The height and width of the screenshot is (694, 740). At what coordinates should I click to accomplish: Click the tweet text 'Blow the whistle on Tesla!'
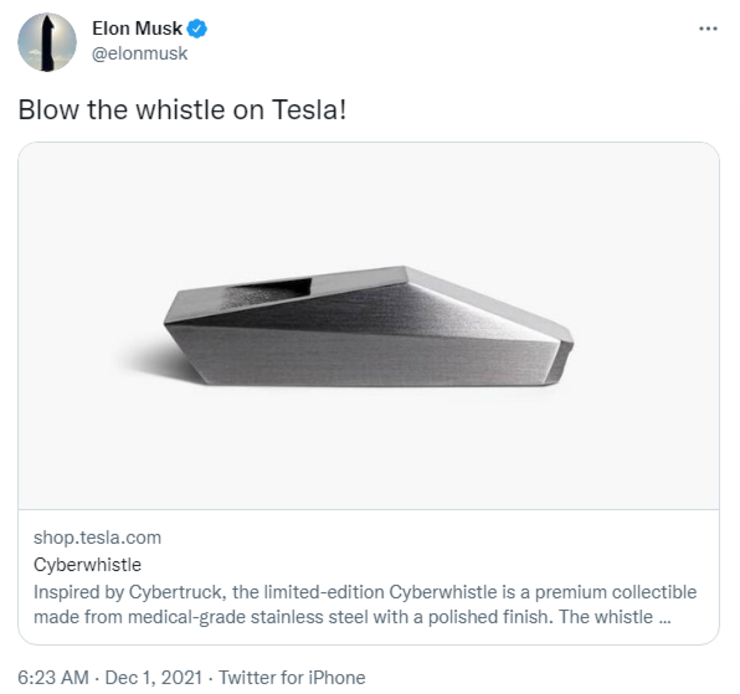[183, 109]
